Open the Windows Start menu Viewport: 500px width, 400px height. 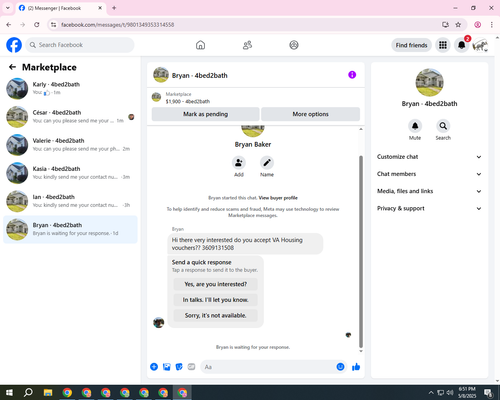click(x=9, y=393)
